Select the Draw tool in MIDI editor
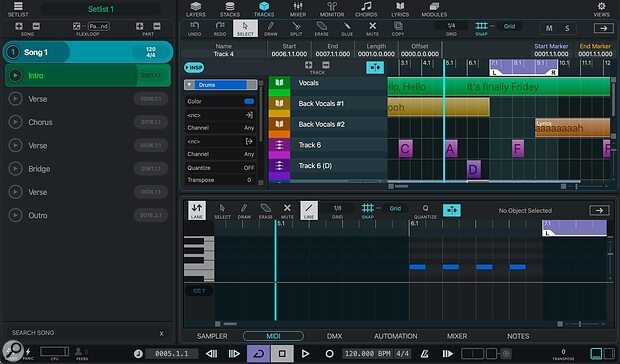Viewport: 620px width, 364px height. tap(244, 211)
